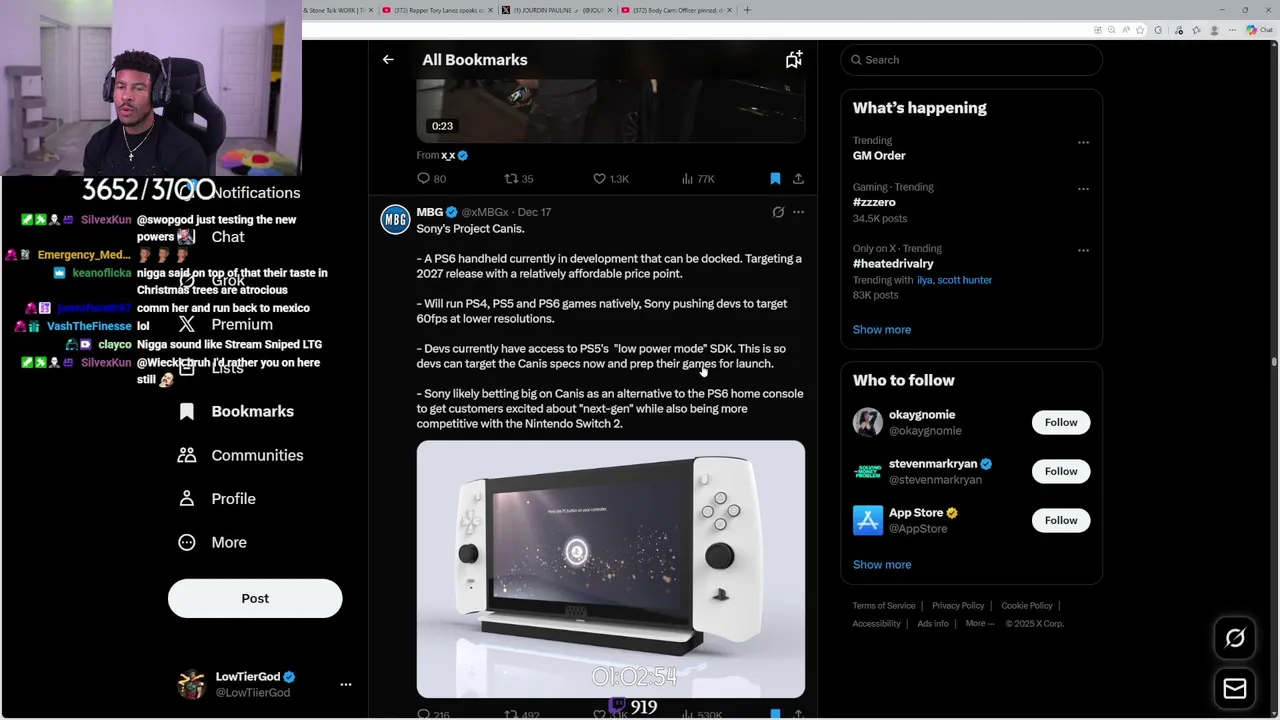
Task: Open ilya trending with link
Action: coord(925,280)
